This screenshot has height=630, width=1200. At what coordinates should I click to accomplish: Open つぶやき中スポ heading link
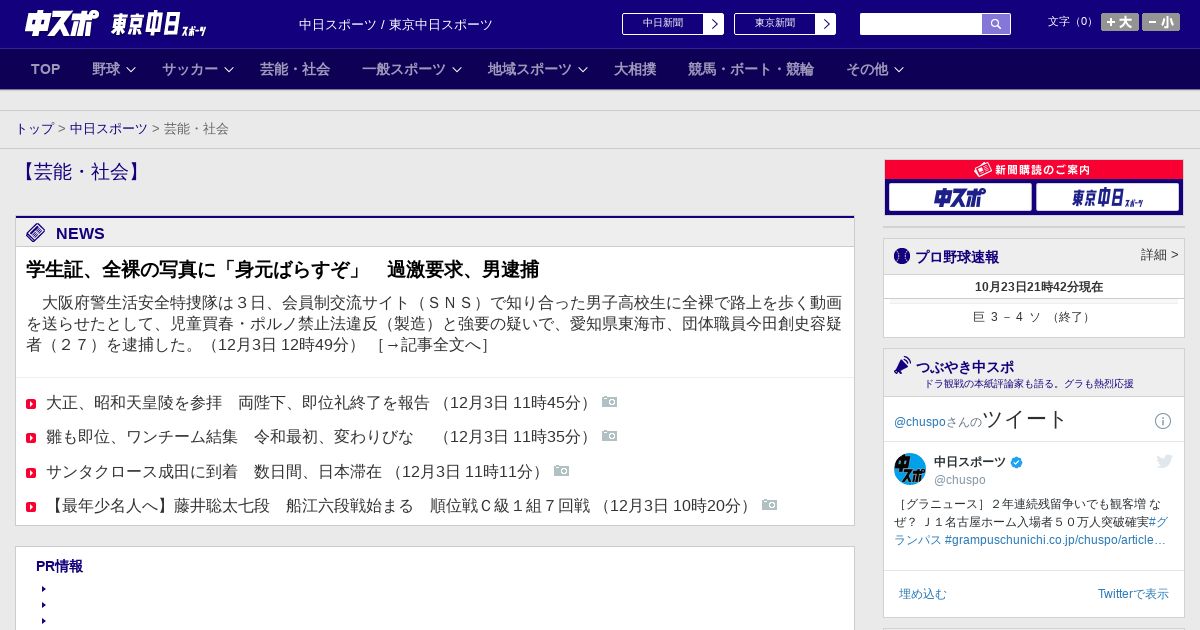pos(965,367)
